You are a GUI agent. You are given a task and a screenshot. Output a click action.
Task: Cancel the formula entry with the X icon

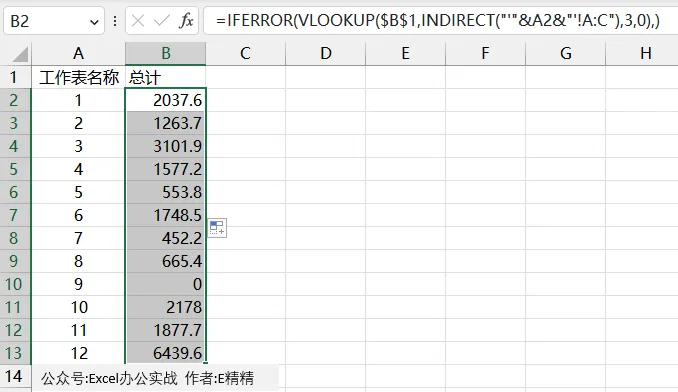point(138,21)
